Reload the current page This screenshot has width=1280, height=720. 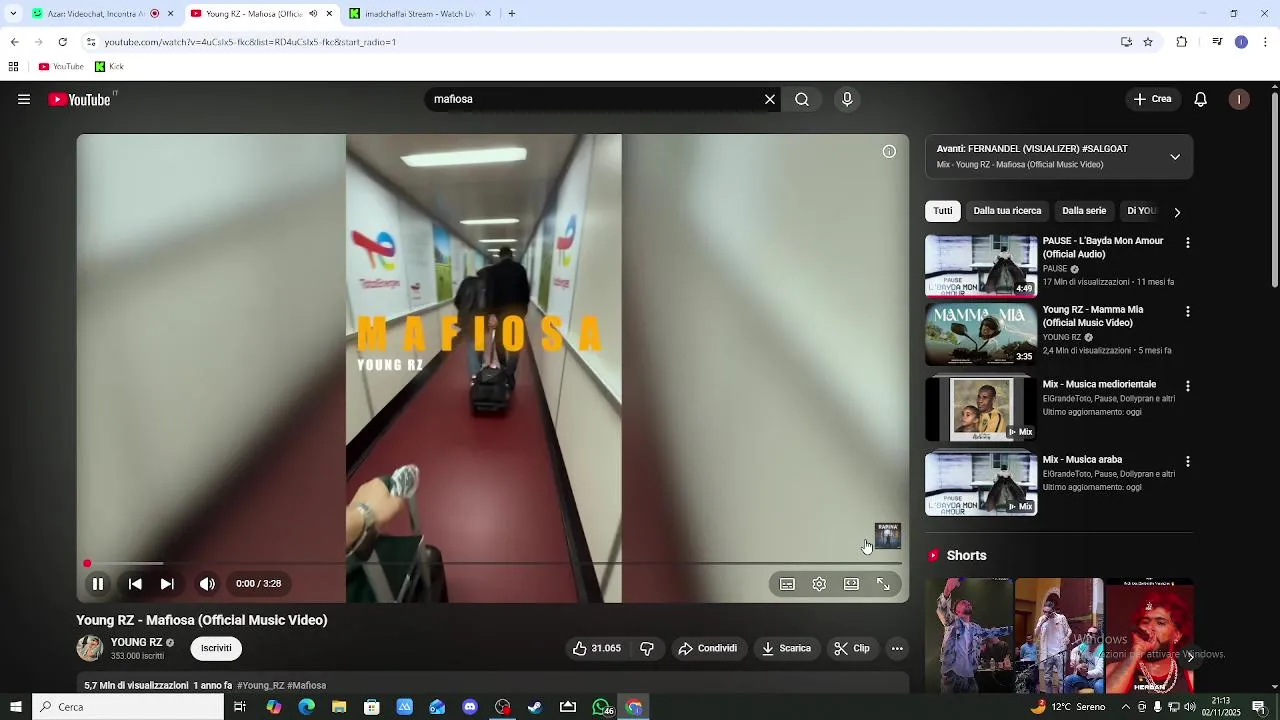[62, 42]
